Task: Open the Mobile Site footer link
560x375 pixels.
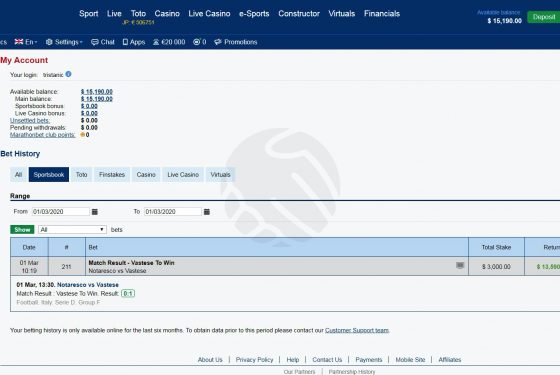Action: [410, 360]
